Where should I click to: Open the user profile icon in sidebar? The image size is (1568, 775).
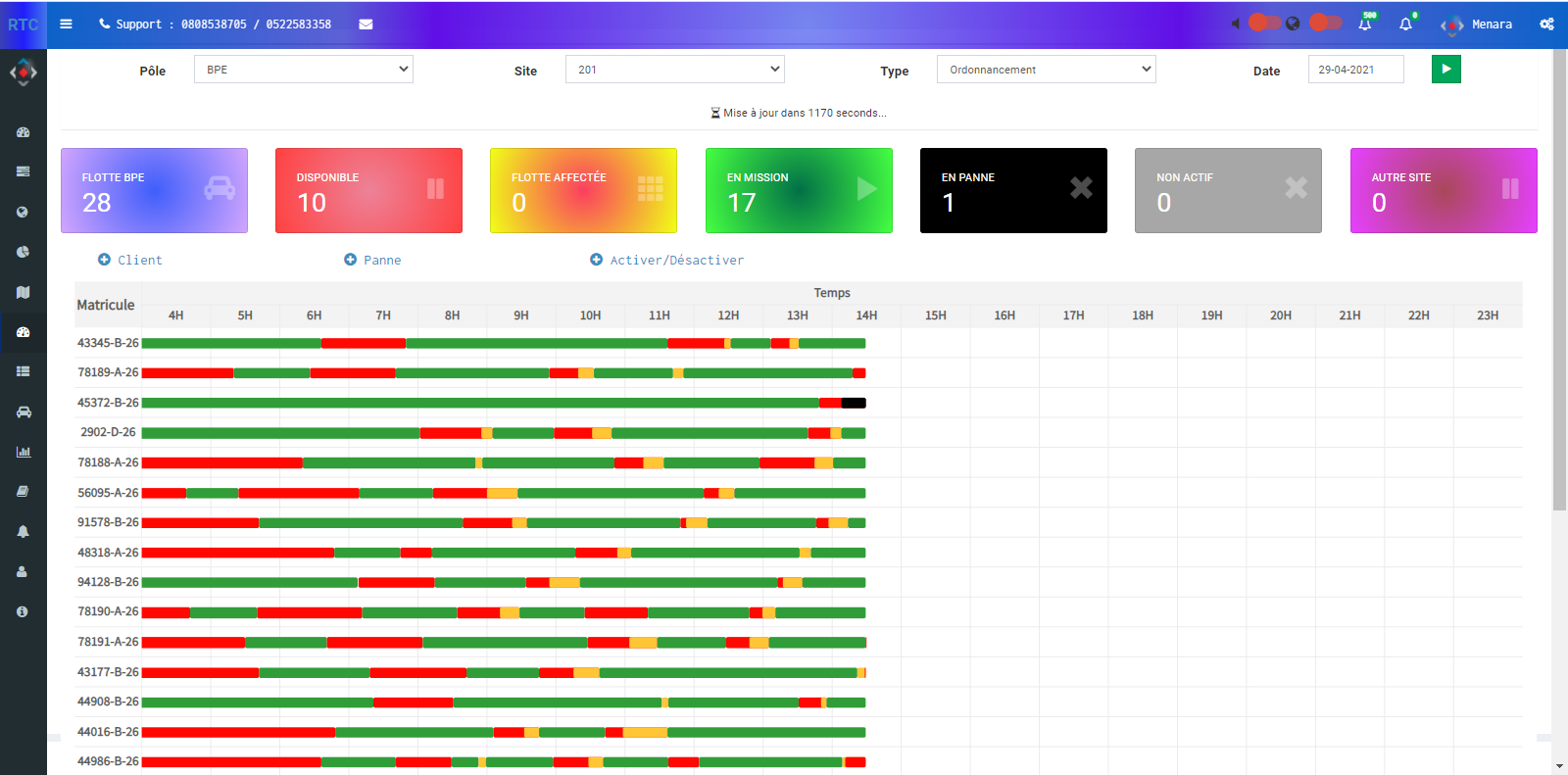pos(23,571)
